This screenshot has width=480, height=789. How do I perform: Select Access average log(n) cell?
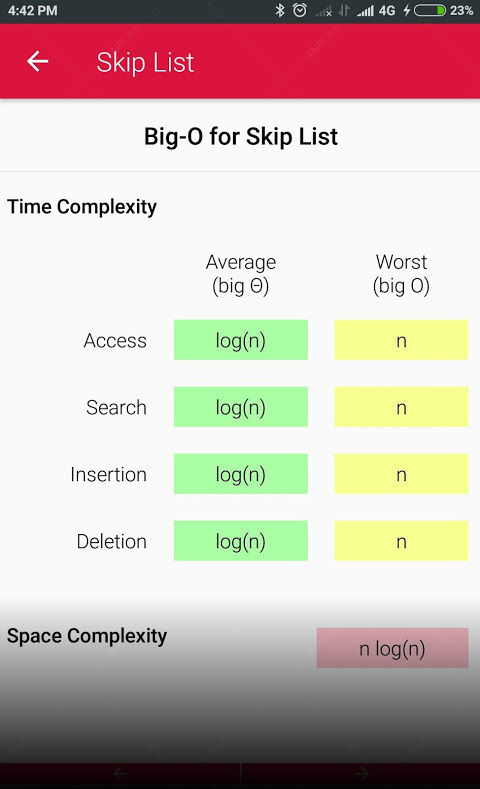click(241, 340)
